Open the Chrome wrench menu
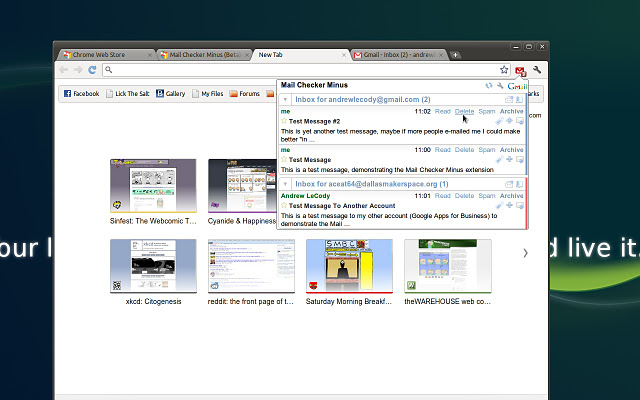The height and width of the screenshot is (400, 640). point(537,70)
